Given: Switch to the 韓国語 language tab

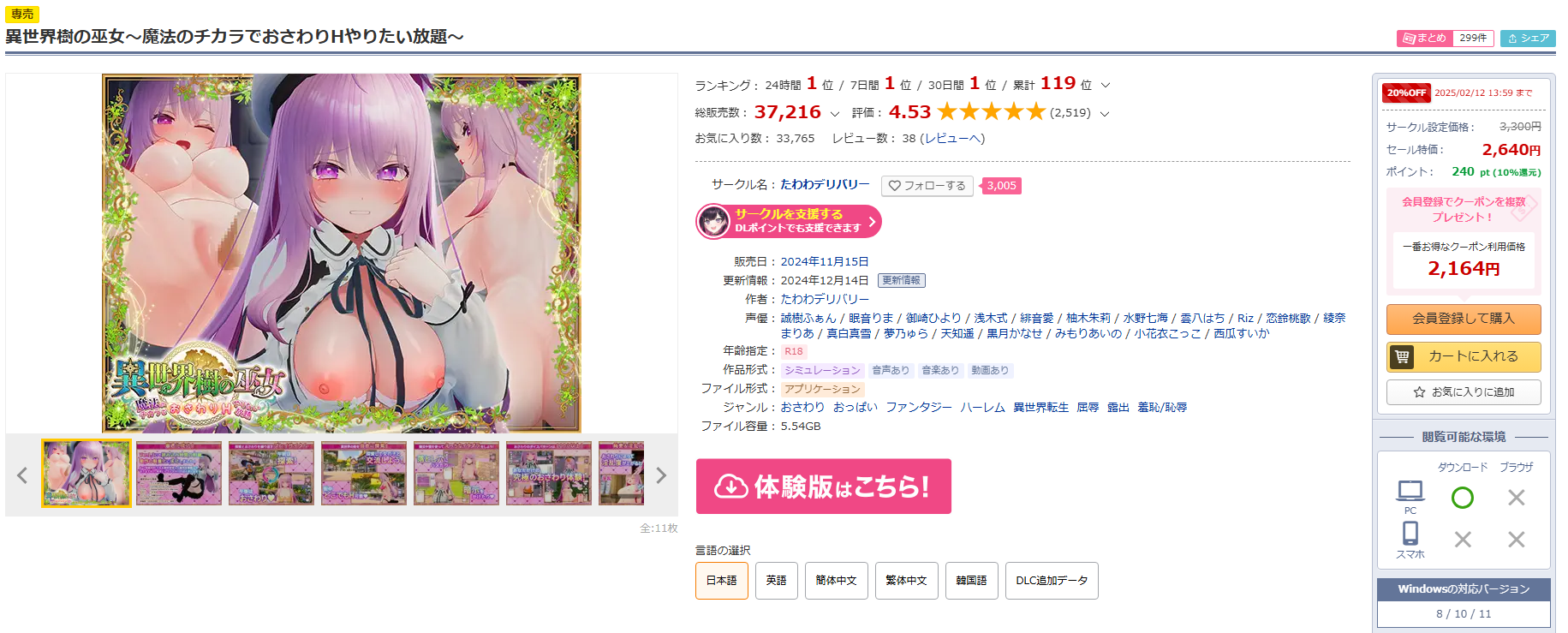Looking at the screenshot, I should click(x=972, y=581).
